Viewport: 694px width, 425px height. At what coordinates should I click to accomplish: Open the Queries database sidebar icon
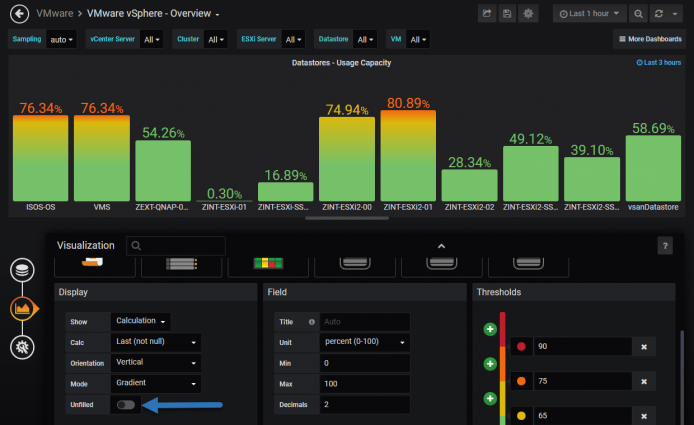[x=22, y=270]
